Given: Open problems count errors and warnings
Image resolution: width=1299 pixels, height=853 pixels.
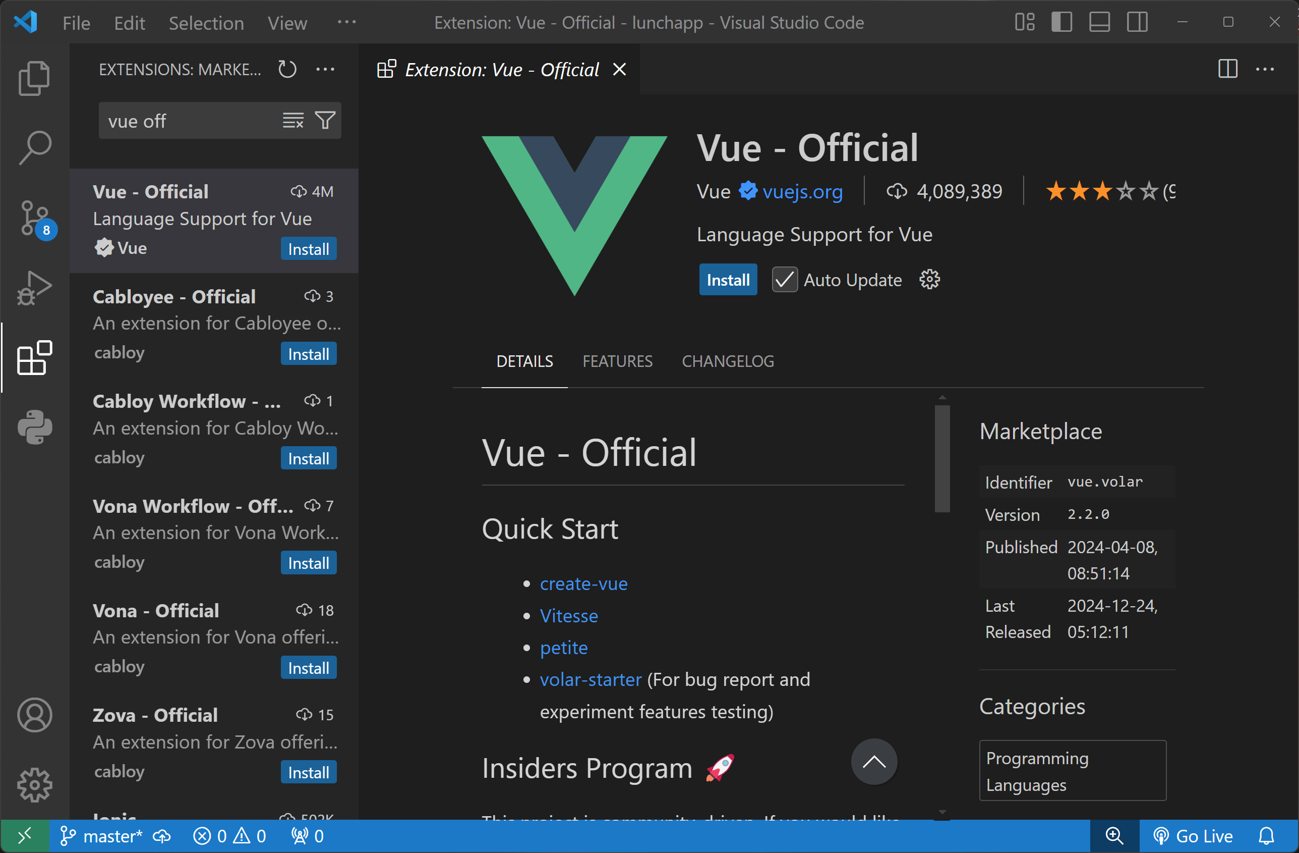Looking at the screenshot, I should [230, 836].
